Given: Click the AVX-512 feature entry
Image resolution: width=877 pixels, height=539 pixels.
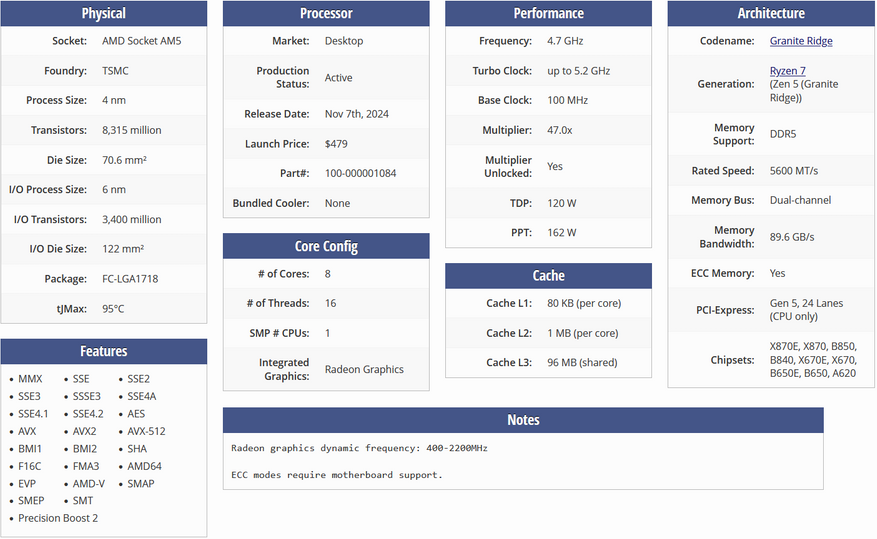Looking at the screenshot, I should pyautogui.click(x=146, y=432).
